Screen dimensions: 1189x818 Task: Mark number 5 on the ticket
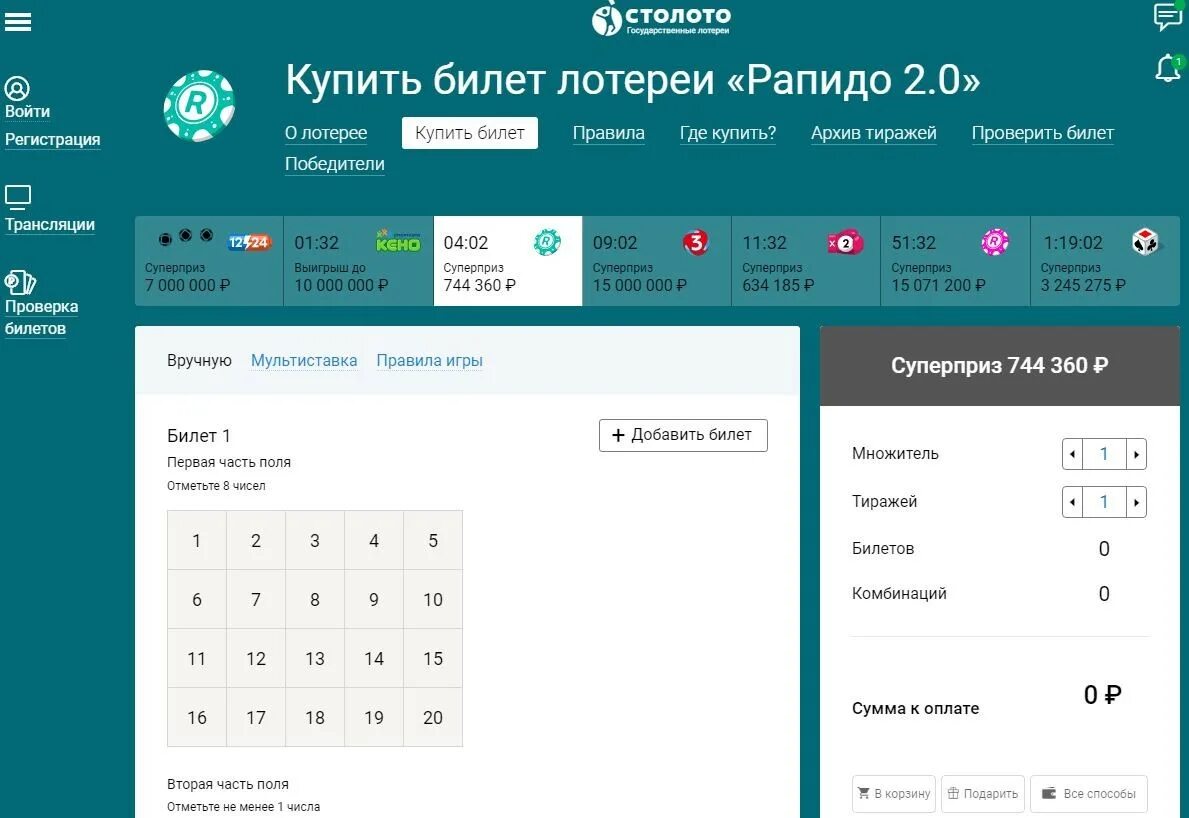433,541
